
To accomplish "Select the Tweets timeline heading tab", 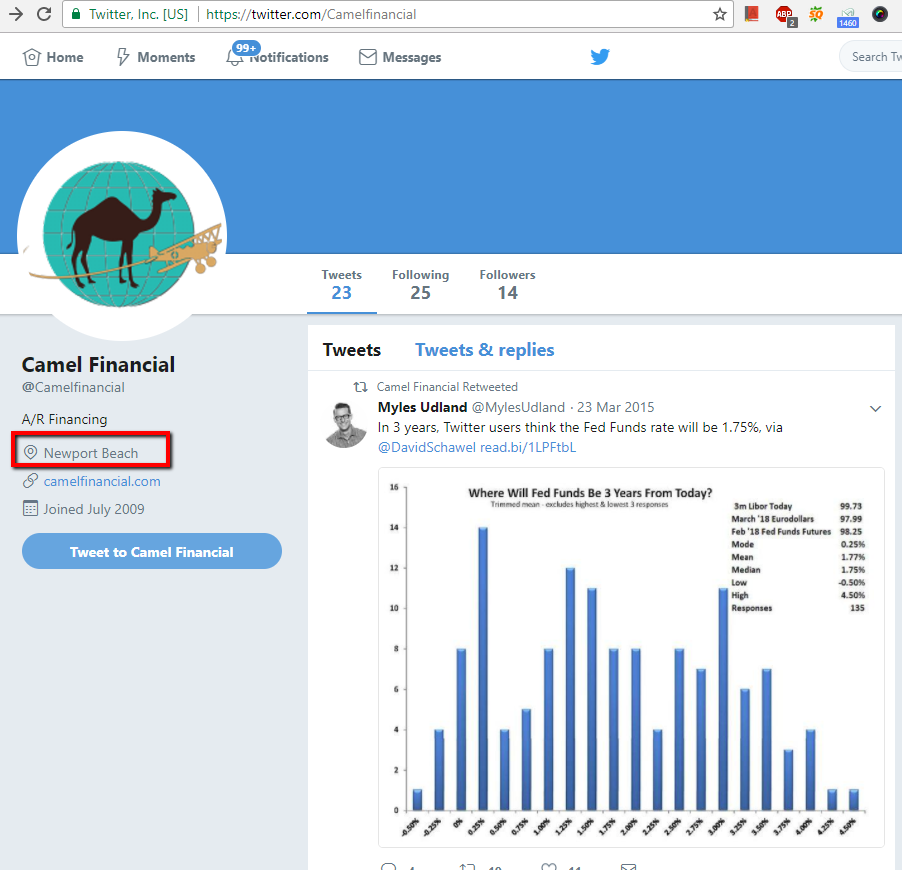I will tap(352, 350).
